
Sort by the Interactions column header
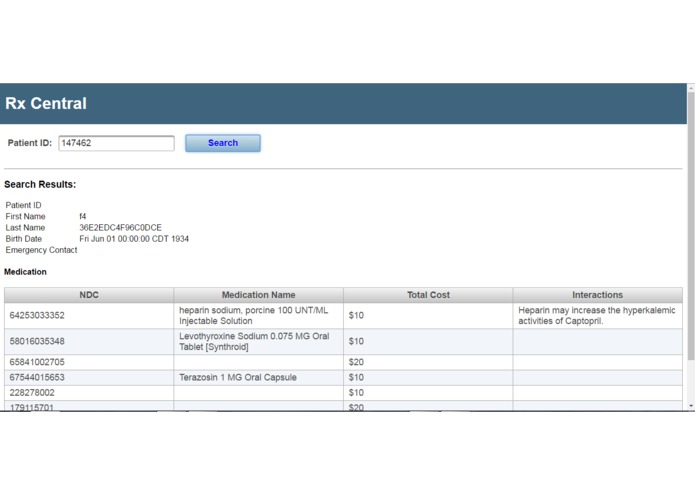pyautogui.click(x=597, y=295)
